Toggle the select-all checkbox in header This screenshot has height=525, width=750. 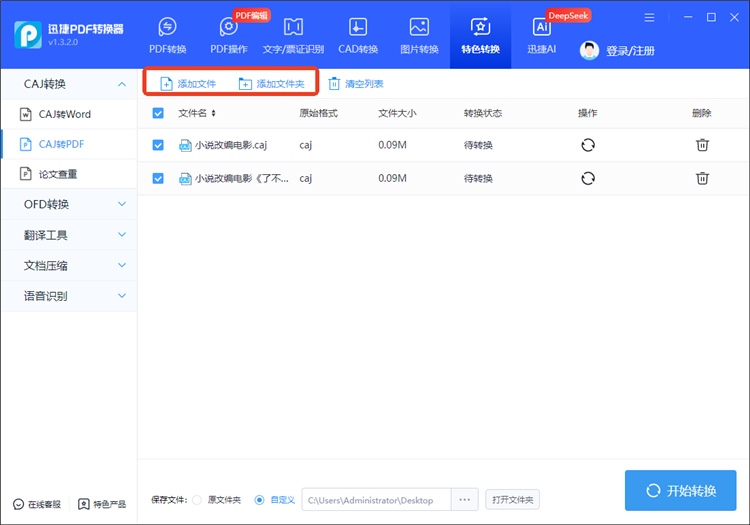158,113
